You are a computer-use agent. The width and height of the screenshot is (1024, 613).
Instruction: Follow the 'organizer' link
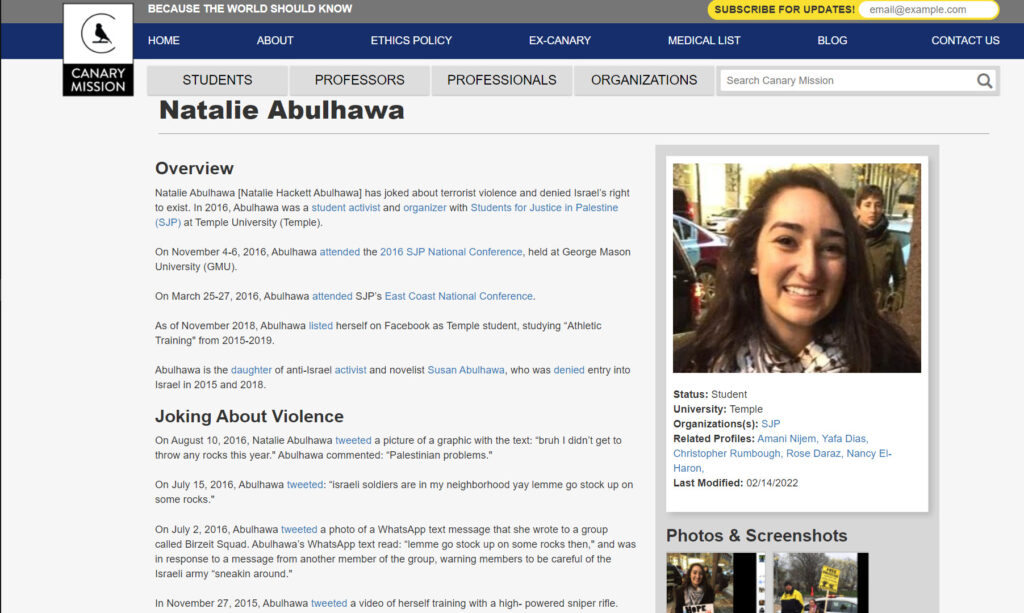pos(424,208)
